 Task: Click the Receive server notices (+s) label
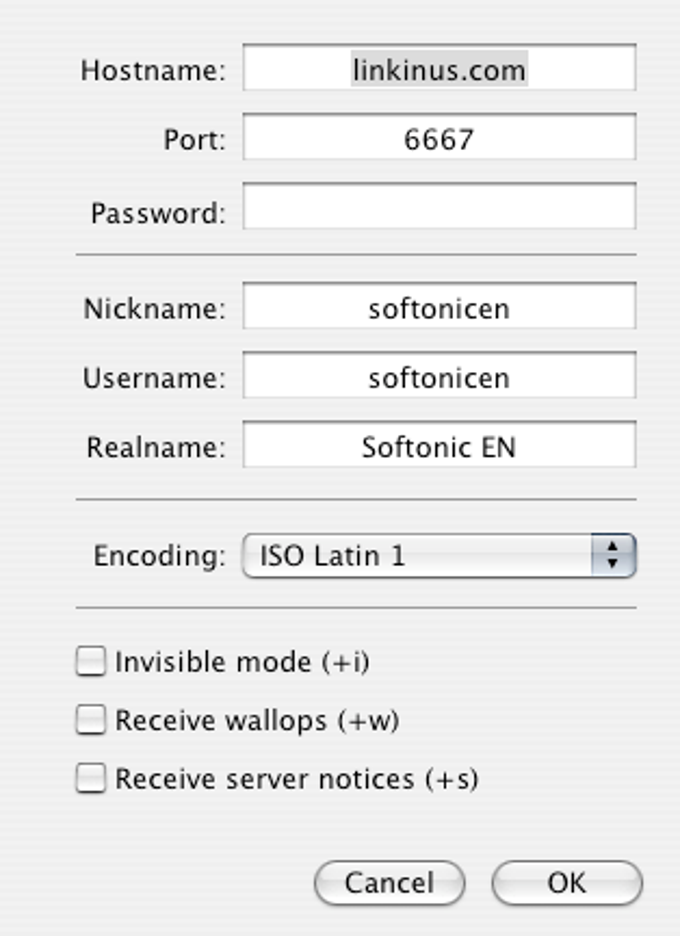[x=297, y=779]
